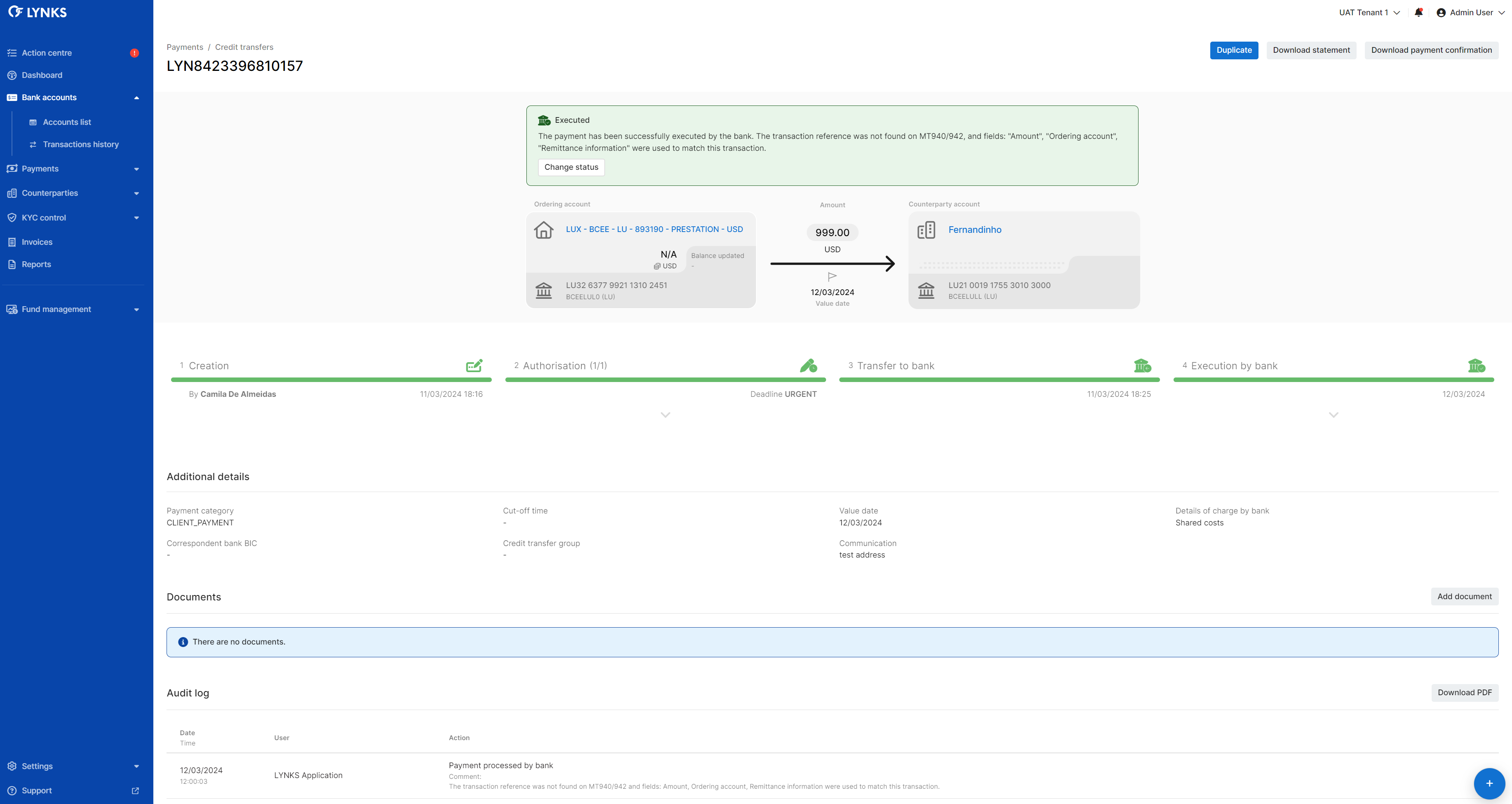Screen dimensions: 1512x804
Task: Expand Execution by bank details chevron
Action: click(x=1333, y=415)
